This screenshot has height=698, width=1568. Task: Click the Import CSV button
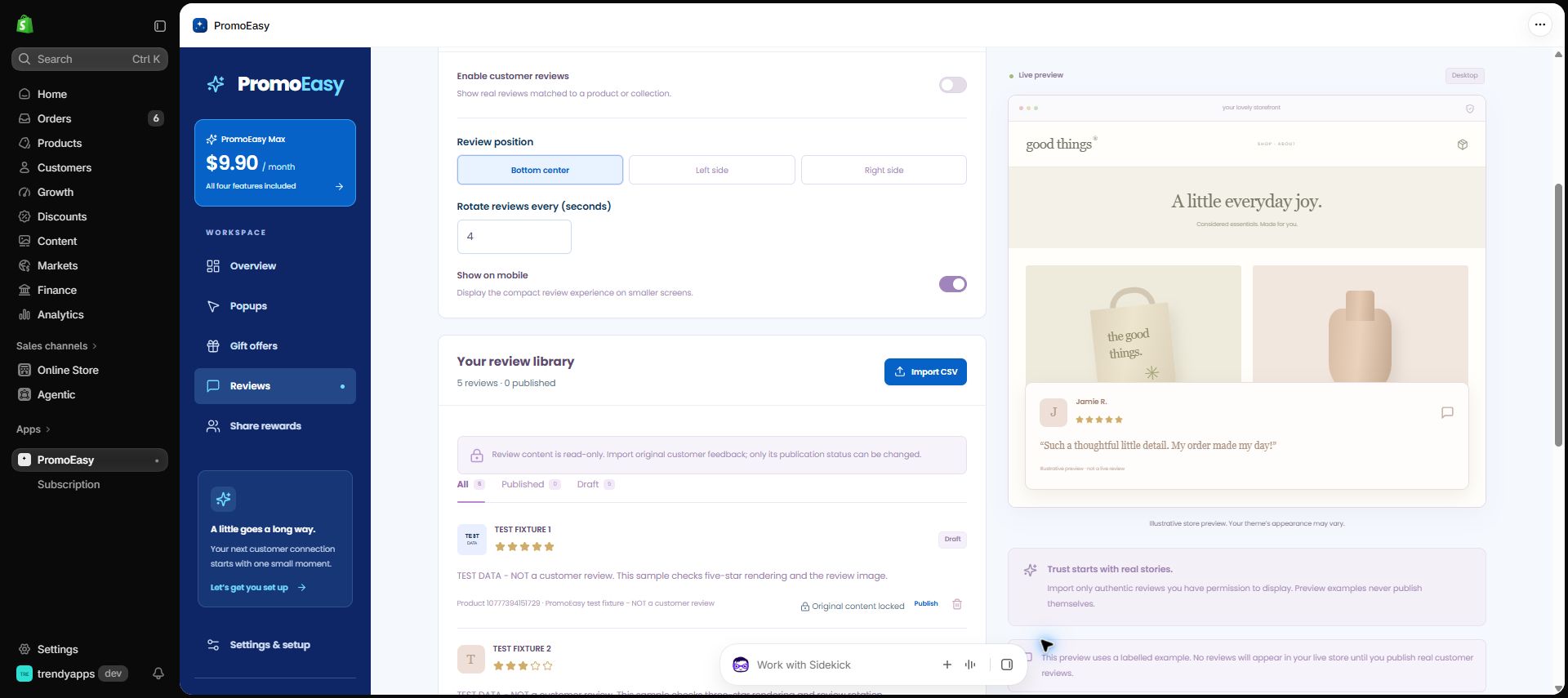coord(925,371)
